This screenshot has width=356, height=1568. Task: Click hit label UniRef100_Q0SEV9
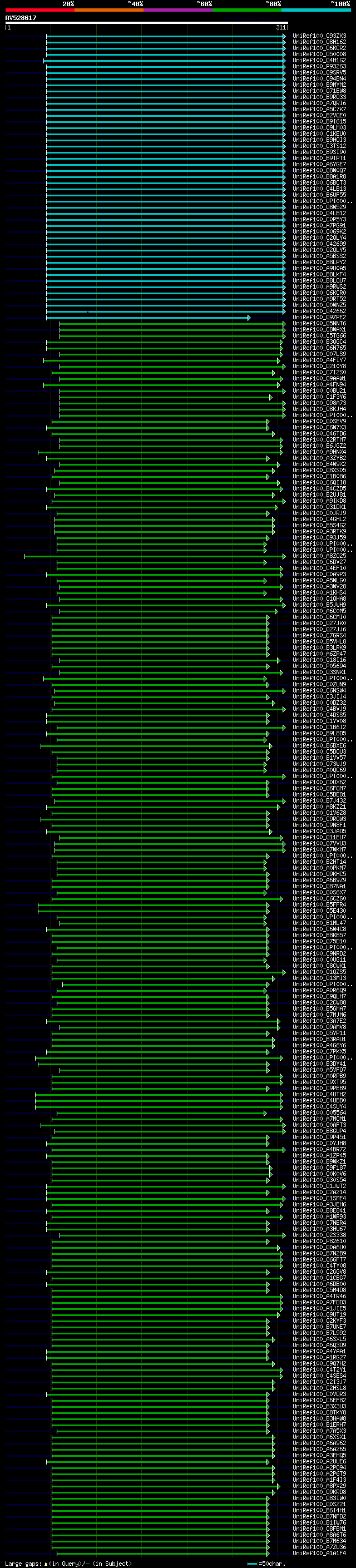click(x=319, y=421)
